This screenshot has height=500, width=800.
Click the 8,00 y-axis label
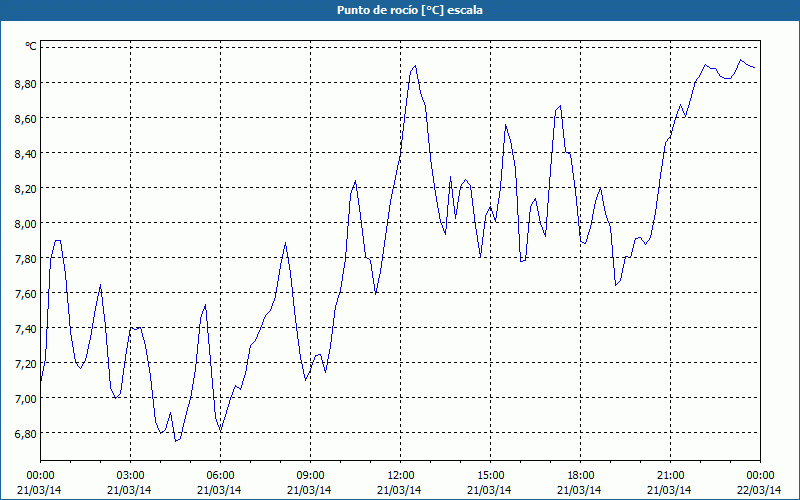pos(26,223)
